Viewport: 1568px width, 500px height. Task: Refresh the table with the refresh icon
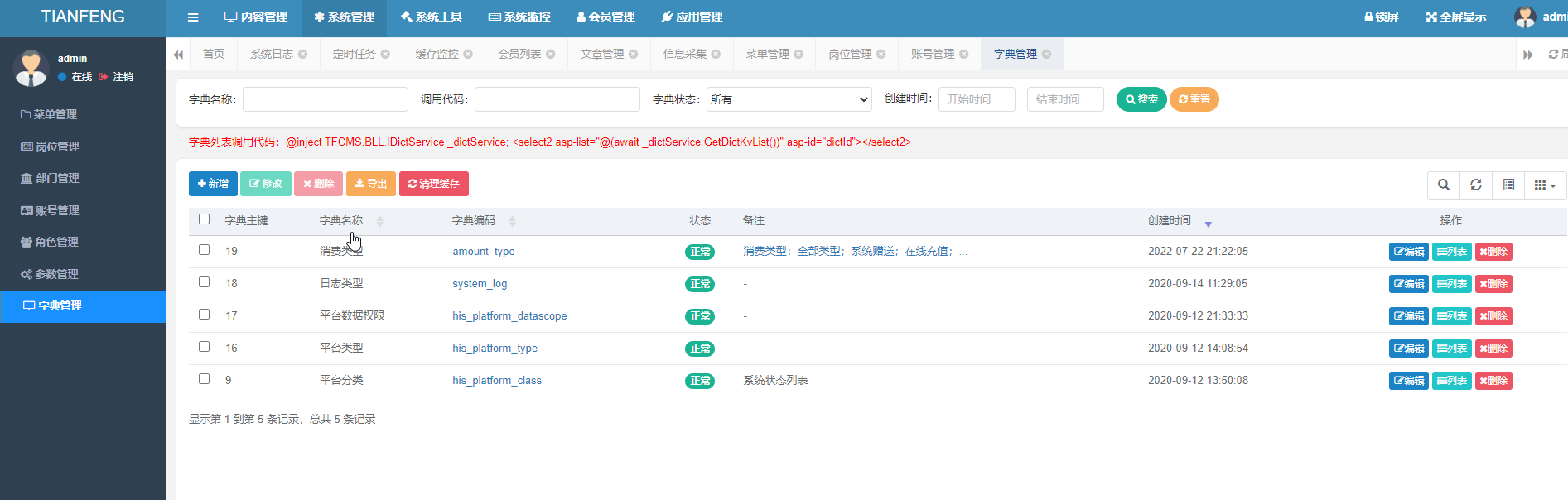1476,185
